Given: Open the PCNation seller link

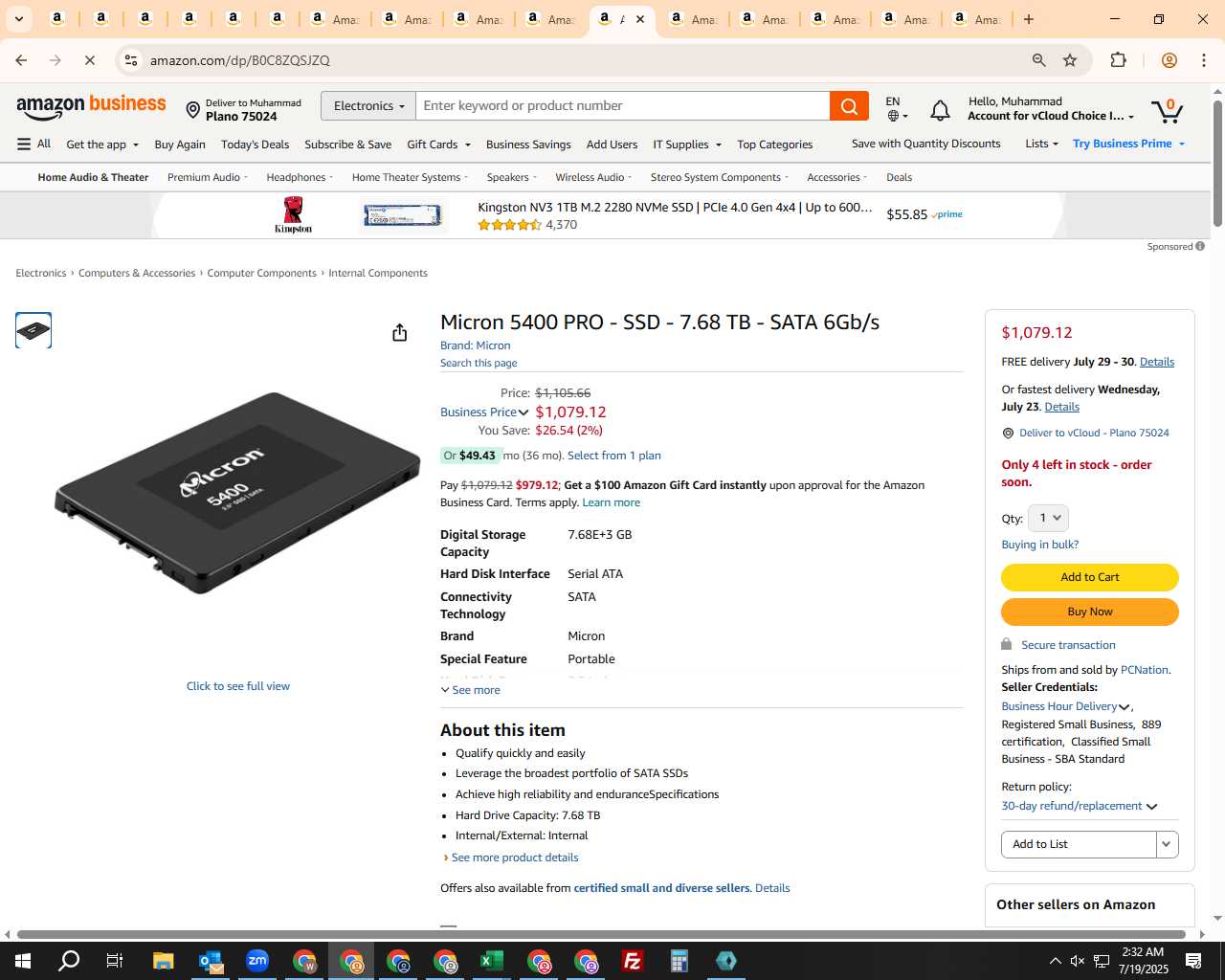Looking at the screenshot, I should [x=1145, y=670].
